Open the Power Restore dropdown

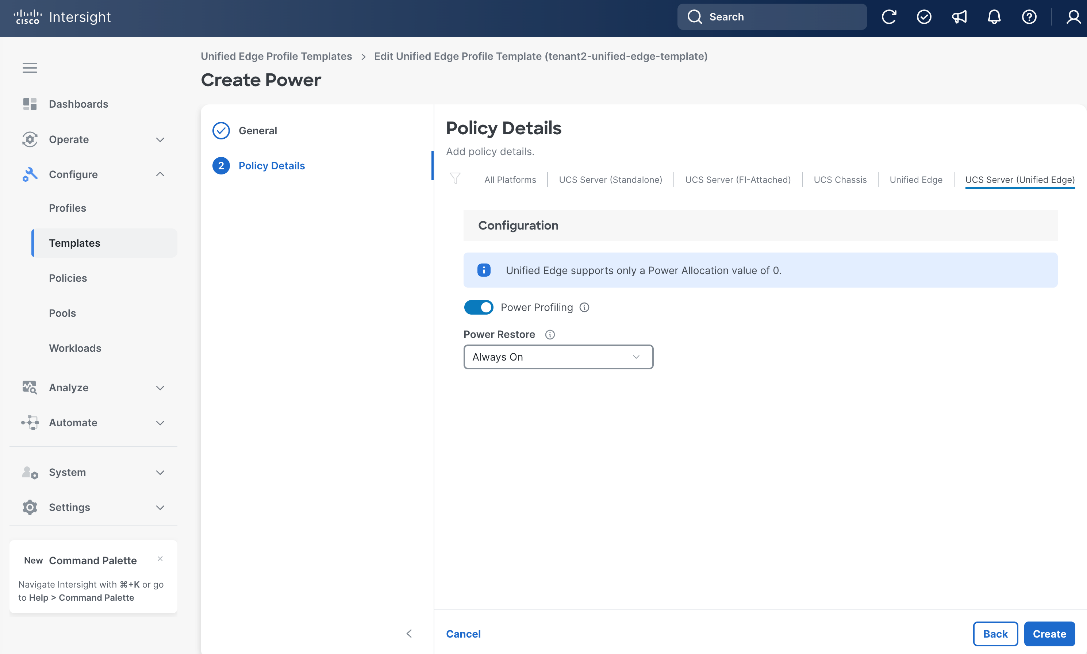tap(558, 357)
